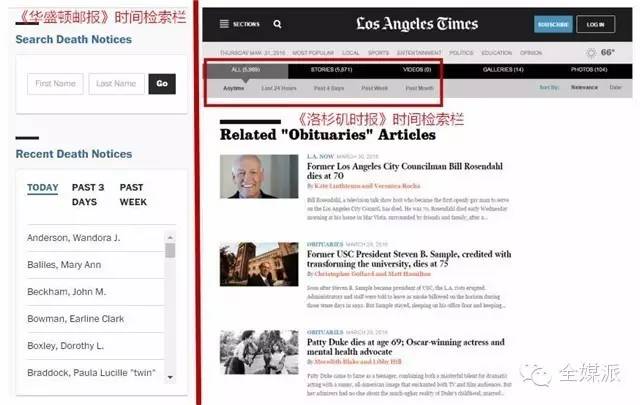This screenshot has height=405, width=640.
Task: Sort results by Relevance
Action: pos(584,87)
